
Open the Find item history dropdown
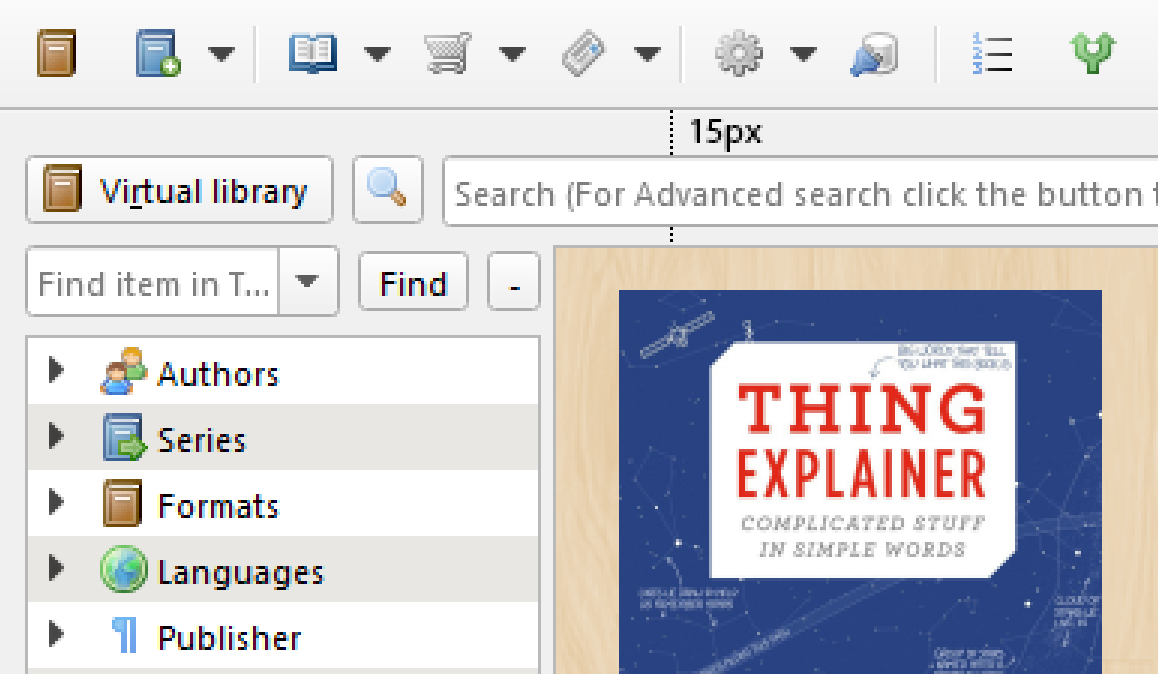307,281
